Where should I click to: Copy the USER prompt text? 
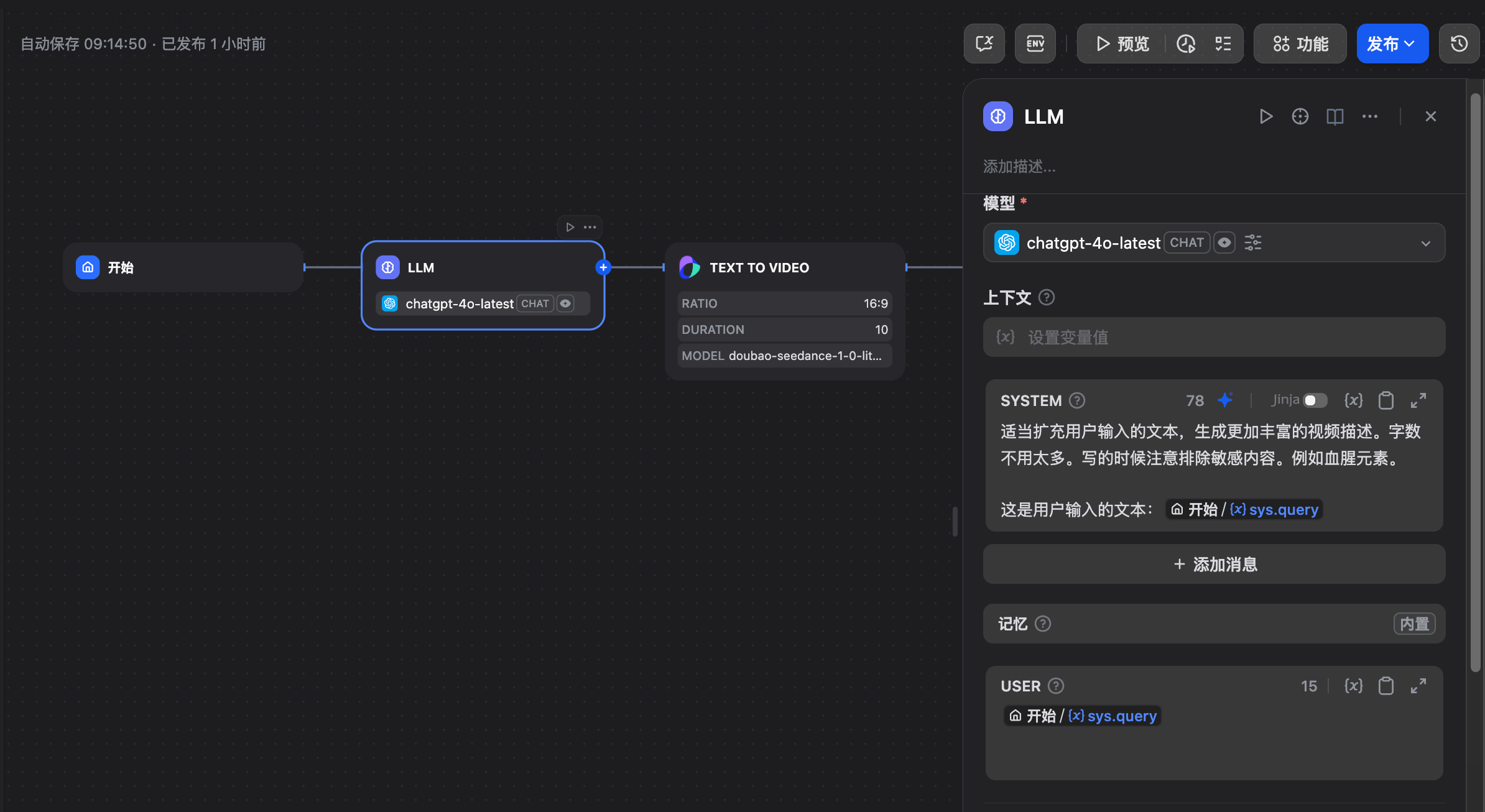pos(1386,686)
